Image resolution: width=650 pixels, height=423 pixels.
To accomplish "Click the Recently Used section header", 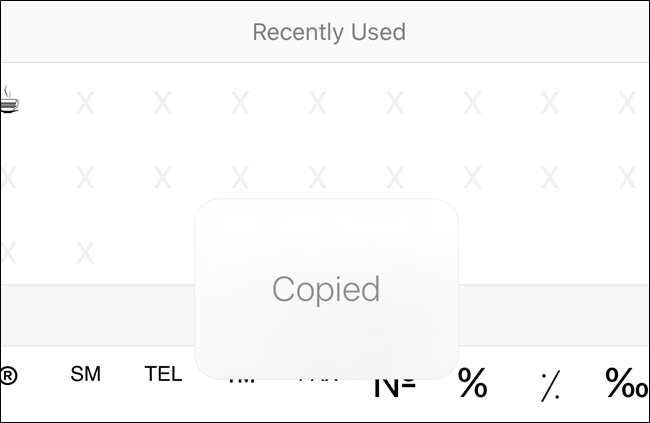I will (329, 32).
